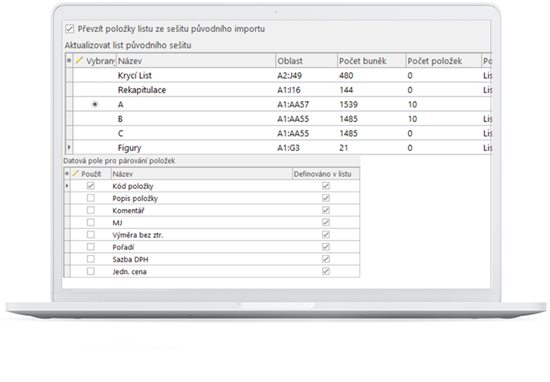Select the Rekapitulace row
The height and width of the screenshot is (382, 550).
(x=279, y=90)
